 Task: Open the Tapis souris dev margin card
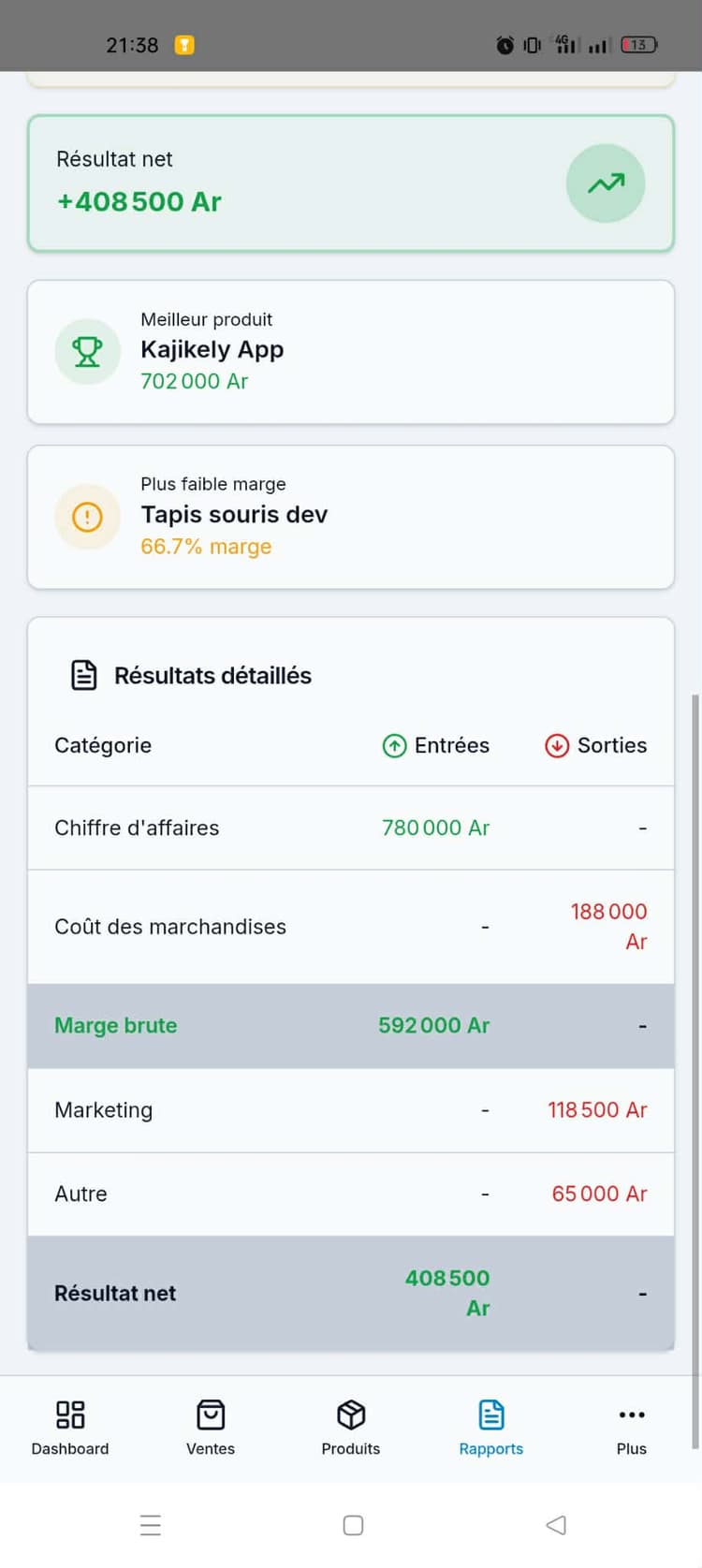tap(351, 517)
